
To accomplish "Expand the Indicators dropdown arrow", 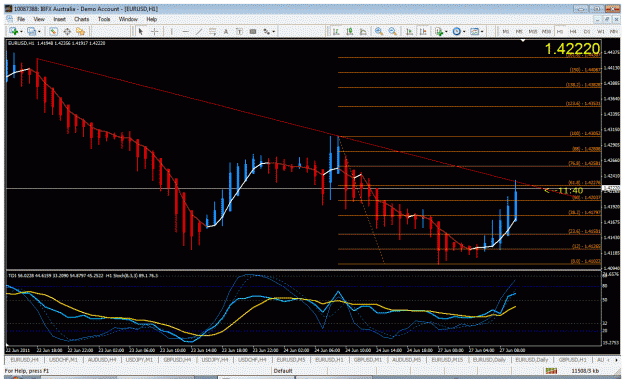I will (x=446, y=32).
